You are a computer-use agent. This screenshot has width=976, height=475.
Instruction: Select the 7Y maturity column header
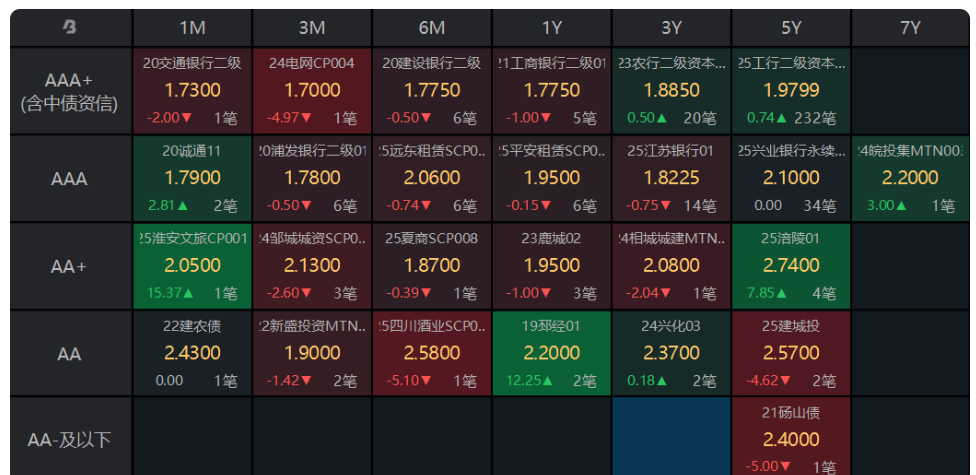[x=910, y=28]
